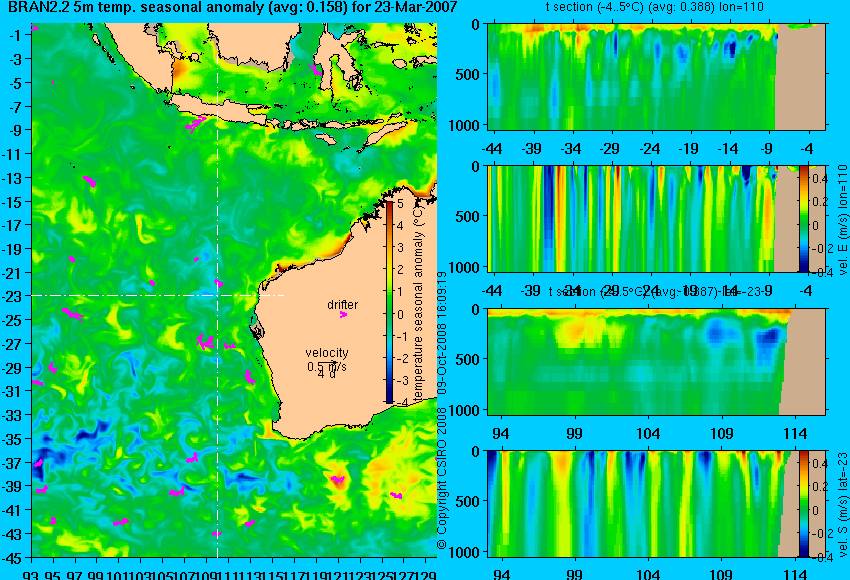Click the '-1' tick label on the map's latitude axis
Image resolution: width=850 pixels, height=580 pixels.
click(x=15, y=35)
